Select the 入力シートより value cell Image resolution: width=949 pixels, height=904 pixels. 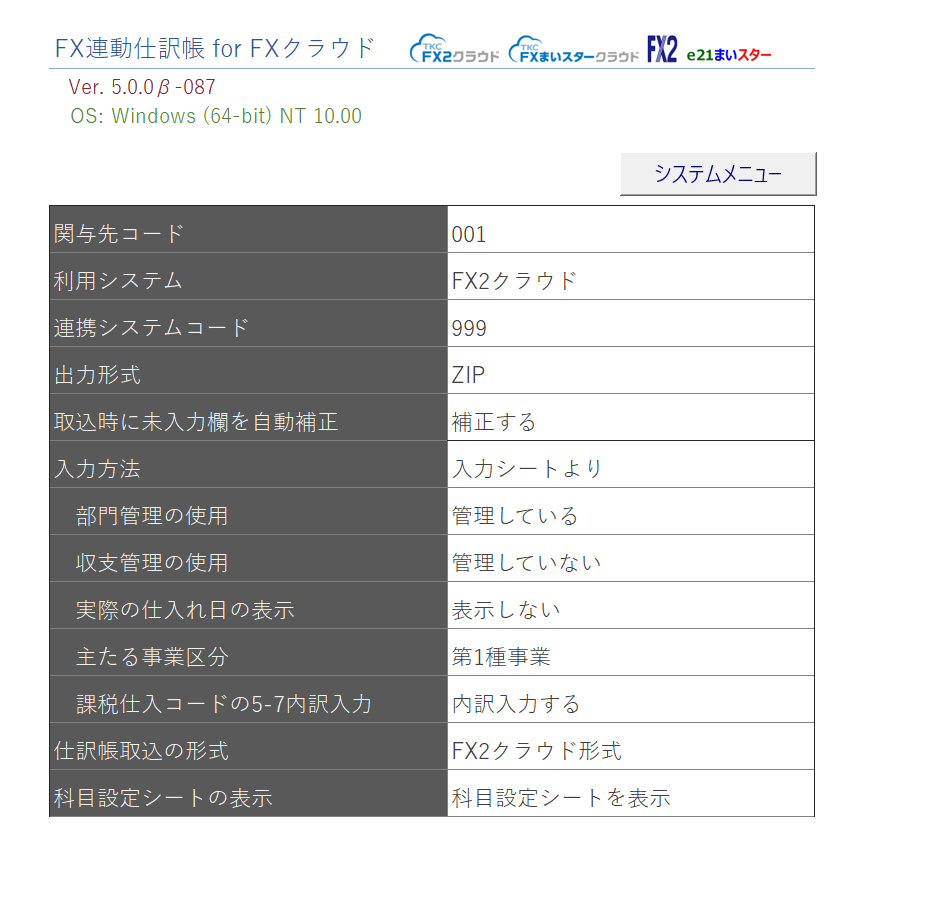pyautogui.click(x=631, y=465)
